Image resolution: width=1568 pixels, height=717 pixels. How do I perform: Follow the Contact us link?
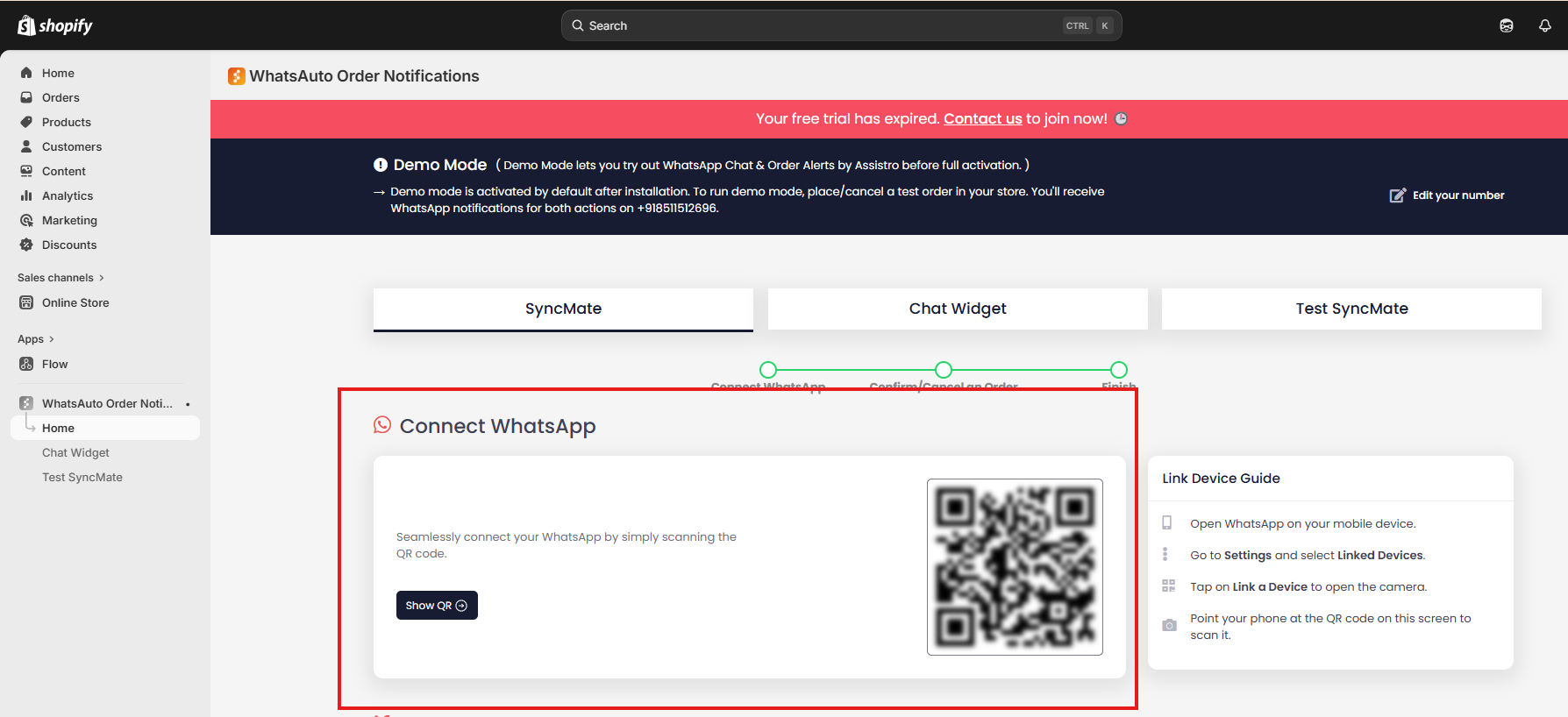982,118
